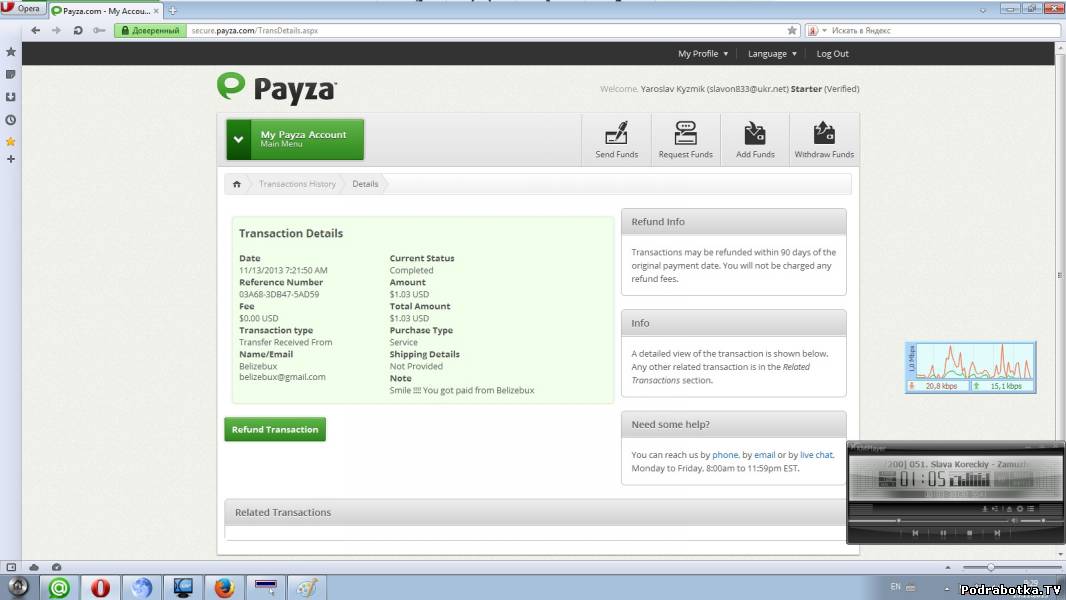Click the Send Funds icon
The image size is (1066, 600).
pos(616,139)
